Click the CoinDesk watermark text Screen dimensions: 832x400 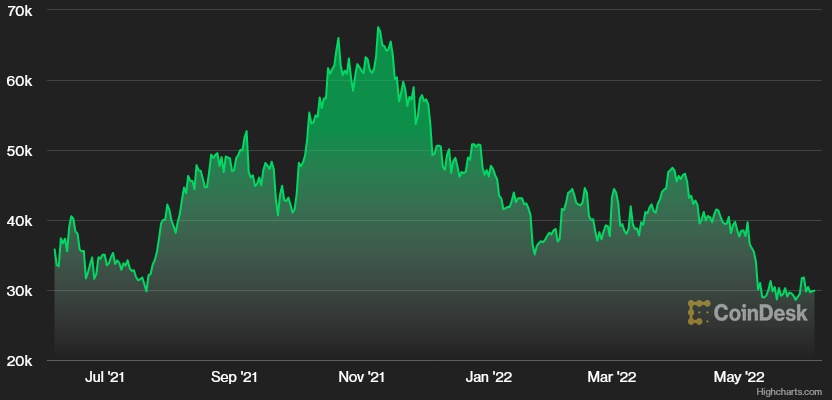coord(763,312)
